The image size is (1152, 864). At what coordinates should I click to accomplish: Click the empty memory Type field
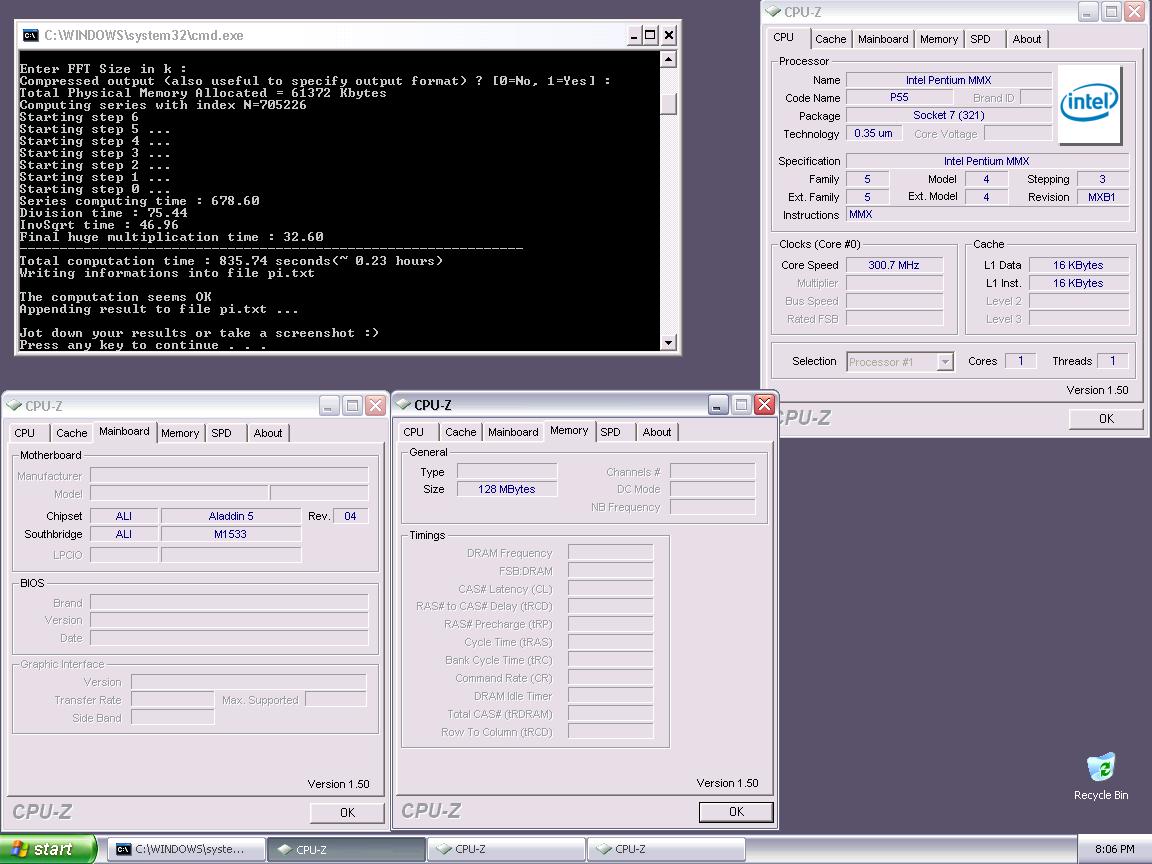(x=507, y=471)
